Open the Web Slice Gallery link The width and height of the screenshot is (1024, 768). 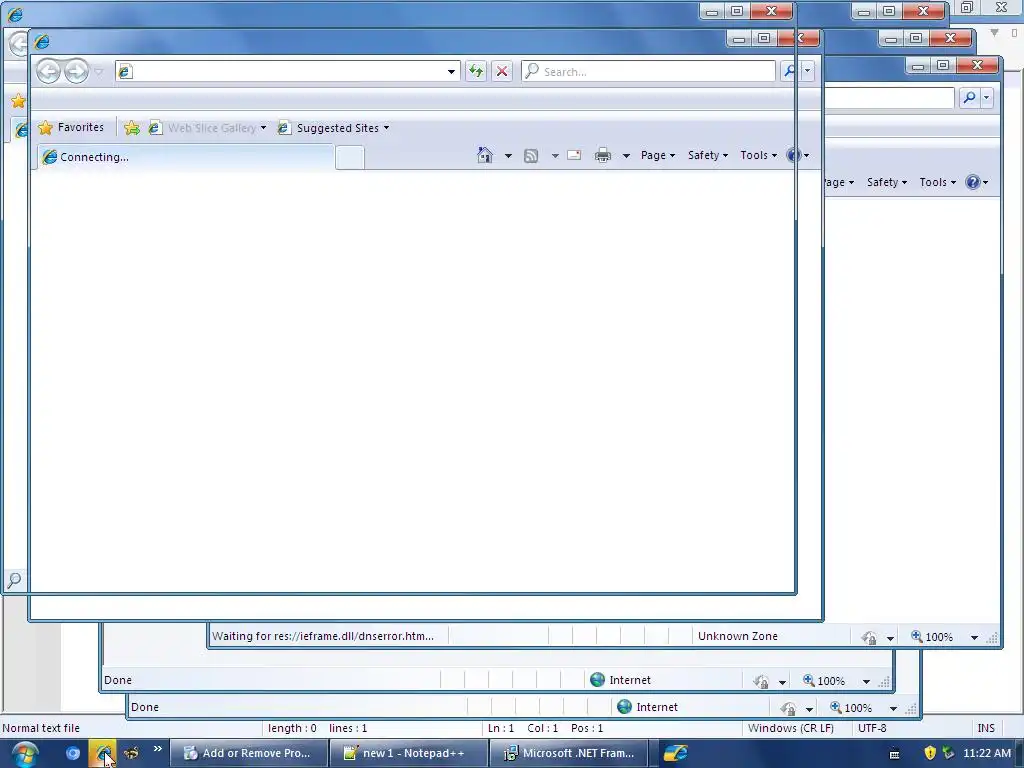[x=207, y=128]
